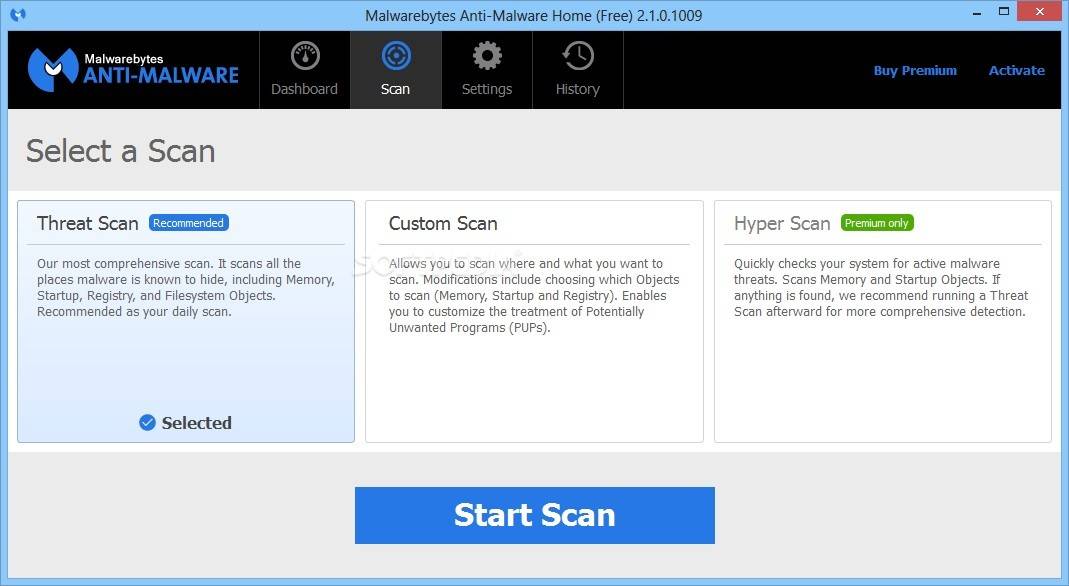Image resolution: width=1069 pixels, height=586 pixels.
Task: Click the Dashboard gauge icon
Action: click(304, 56)
